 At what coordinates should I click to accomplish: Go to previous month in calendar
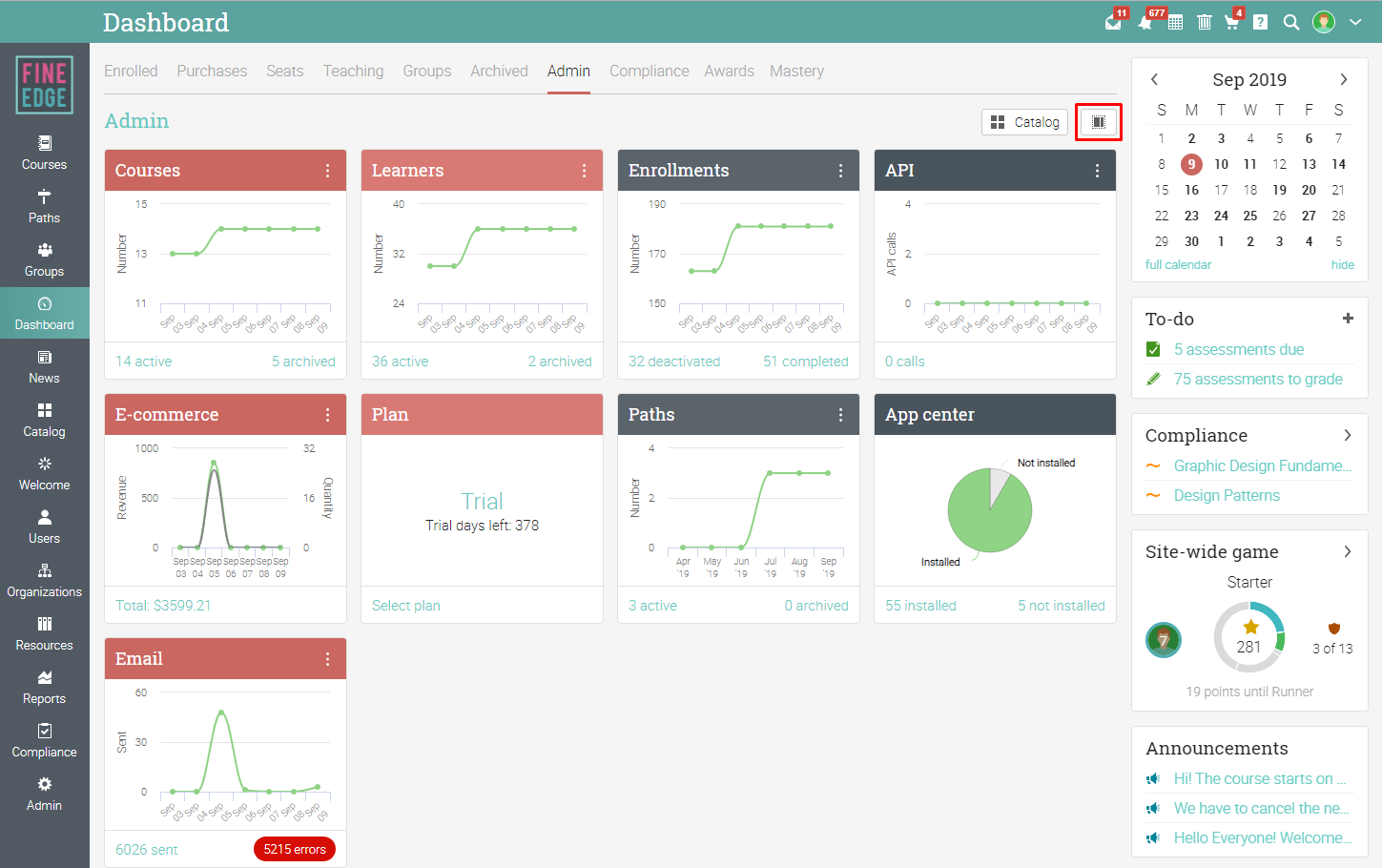tap(1154, 79)
